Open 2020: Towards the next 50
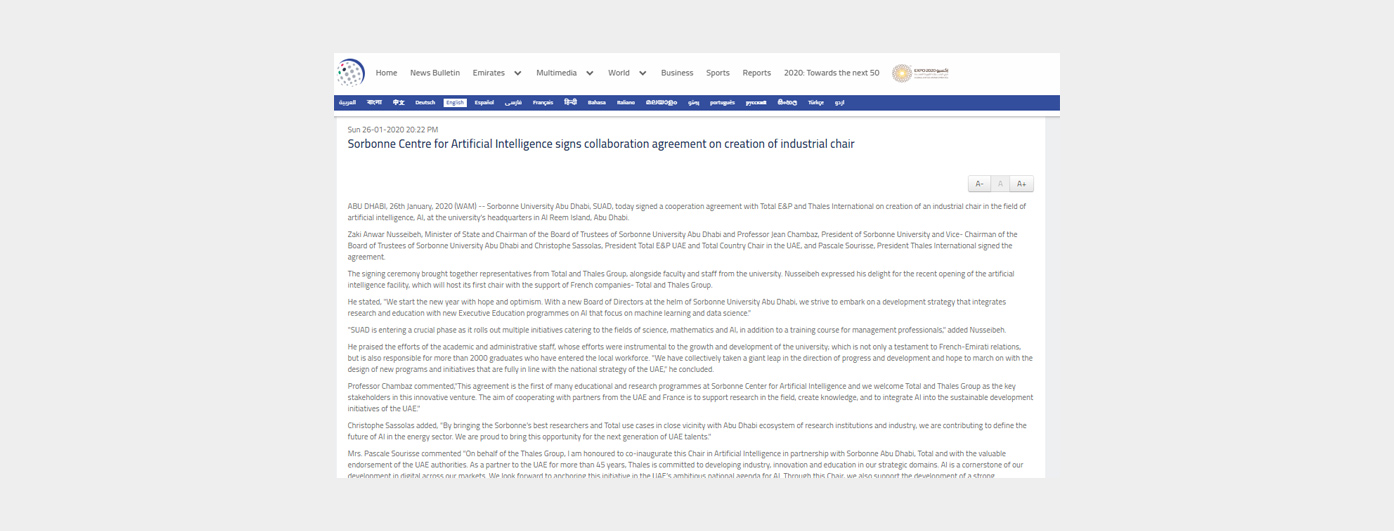 coord(832,73)
